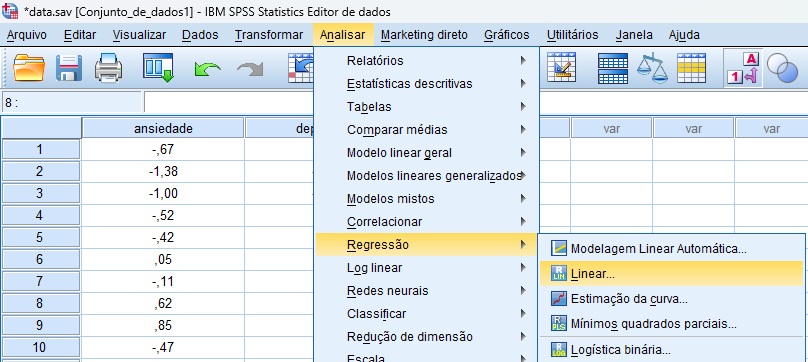The height and width of the screenshot is (362, 808).
Task: Click the cell with value ,85
Action: click(163, 326)
